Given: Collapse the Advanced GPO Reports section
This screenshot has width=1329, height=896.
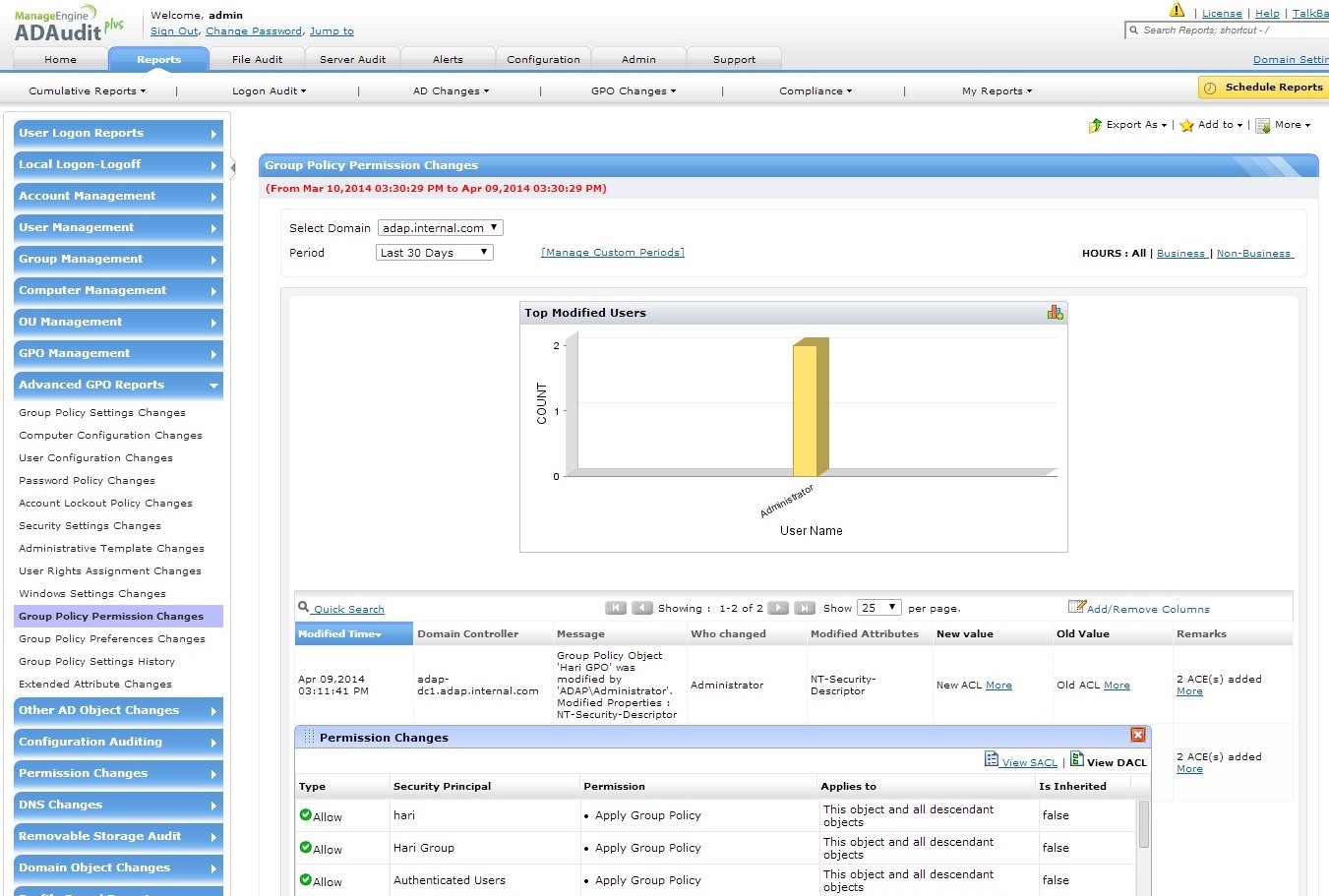Looking at the screenshot, I should pyautogui.click(x=118, y=385).
